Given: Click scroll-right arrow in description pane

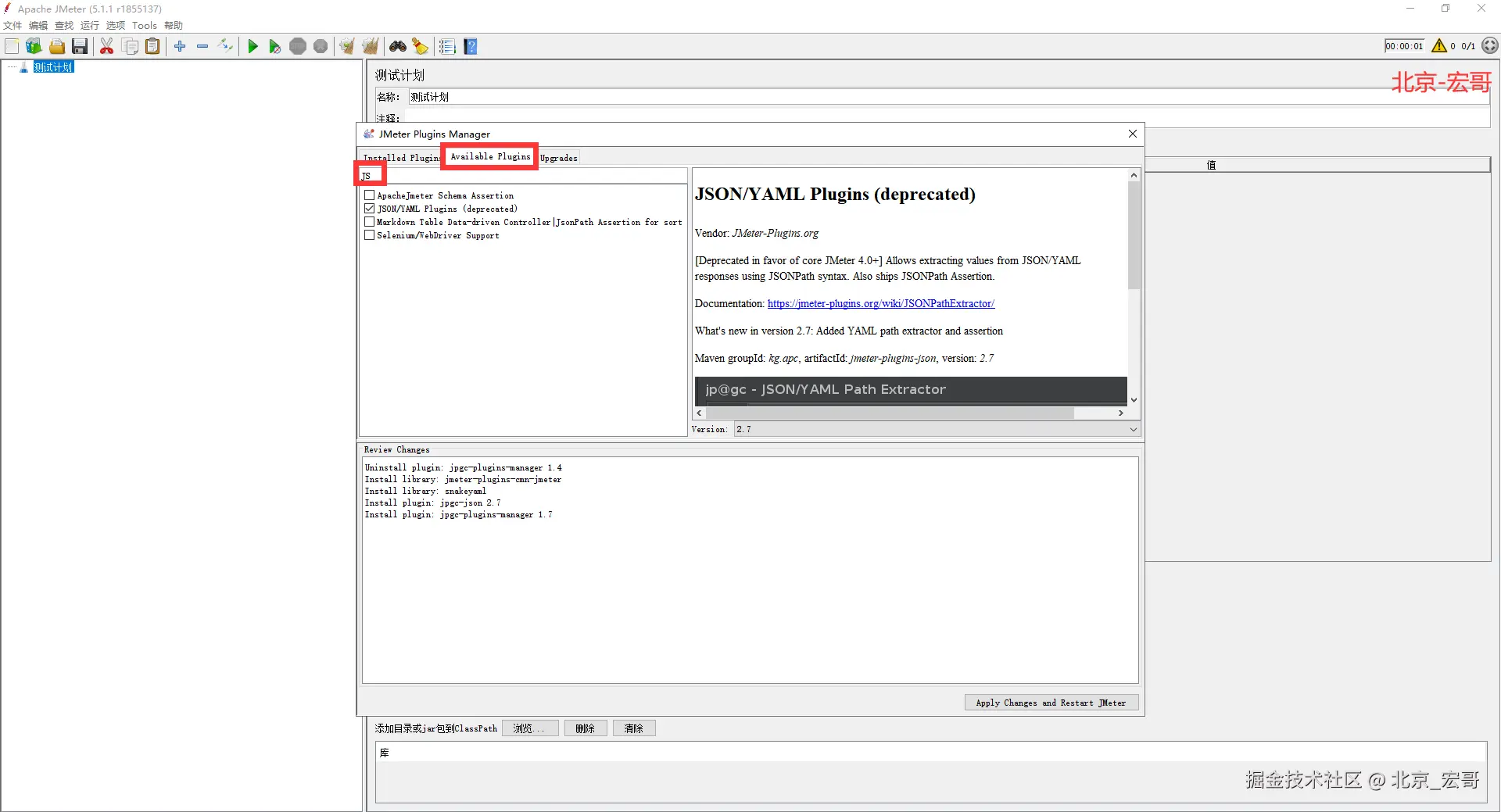Looking at the screenshot, I should click(1121, 413).
